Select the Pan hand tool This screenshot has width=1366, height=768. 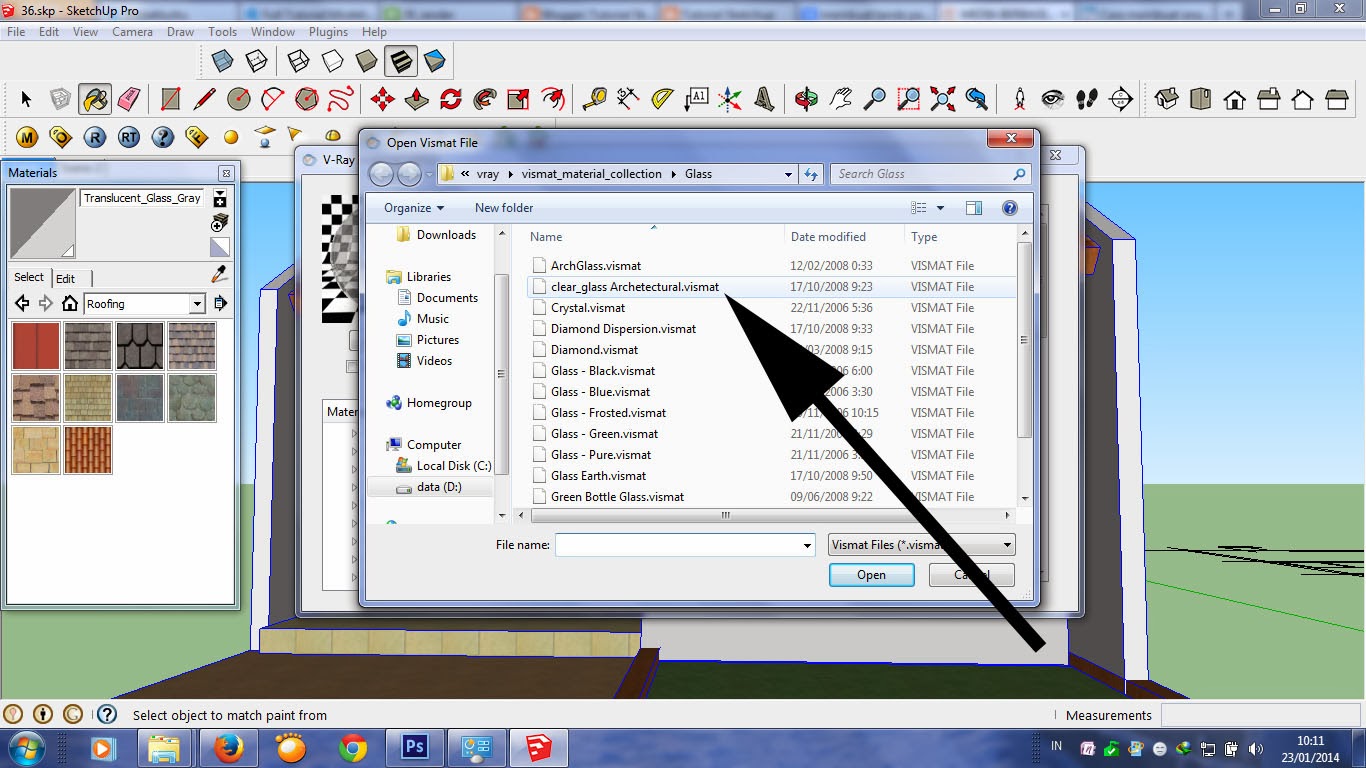841,99
